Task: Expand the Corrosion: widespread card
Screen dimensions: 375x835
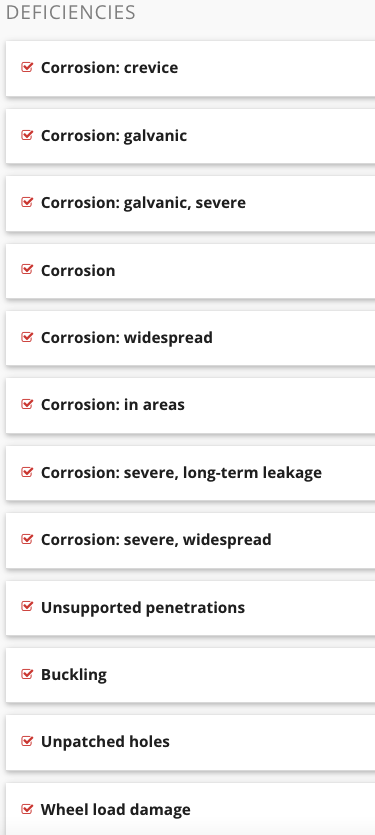Action: coord(191,338)
